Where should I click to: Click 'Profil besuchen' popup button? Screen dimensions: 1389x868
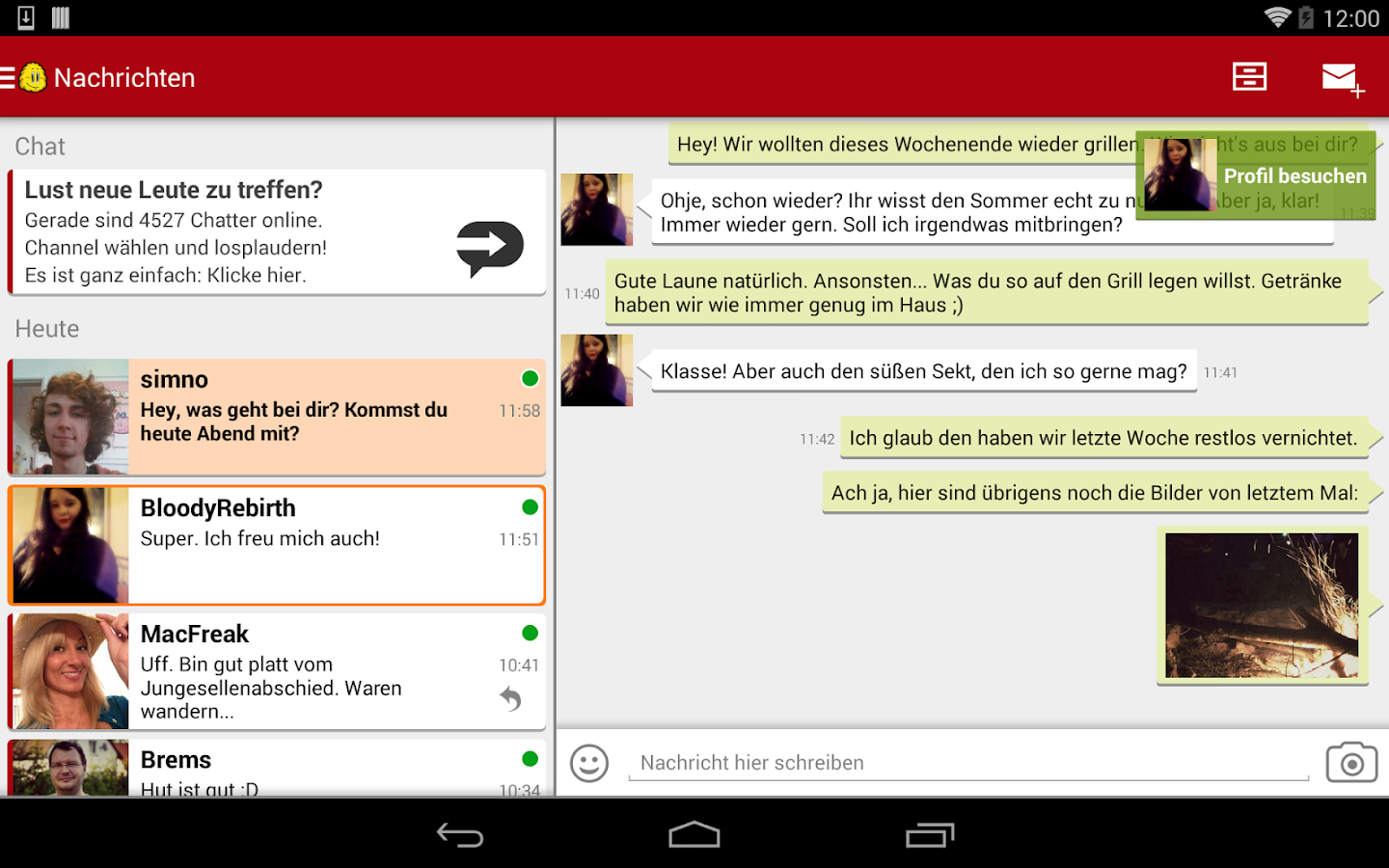(1256, 176)
